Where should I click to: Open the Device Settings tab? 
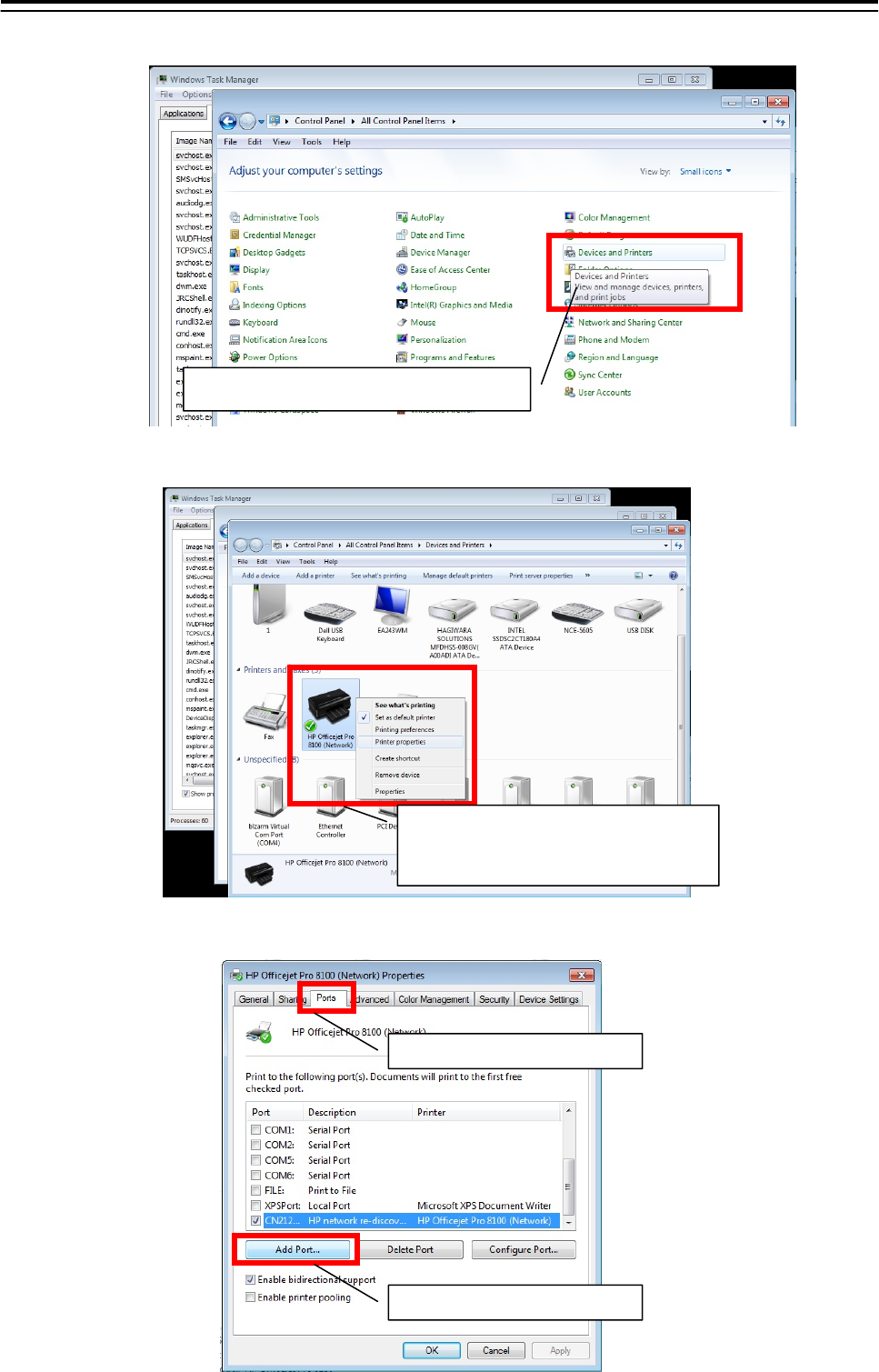pos(549,999)
